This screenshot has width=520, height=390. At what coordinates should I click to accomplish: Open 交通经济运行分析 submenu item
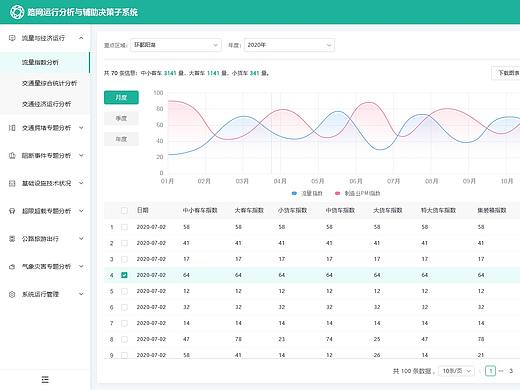click(x=45, y=104)
